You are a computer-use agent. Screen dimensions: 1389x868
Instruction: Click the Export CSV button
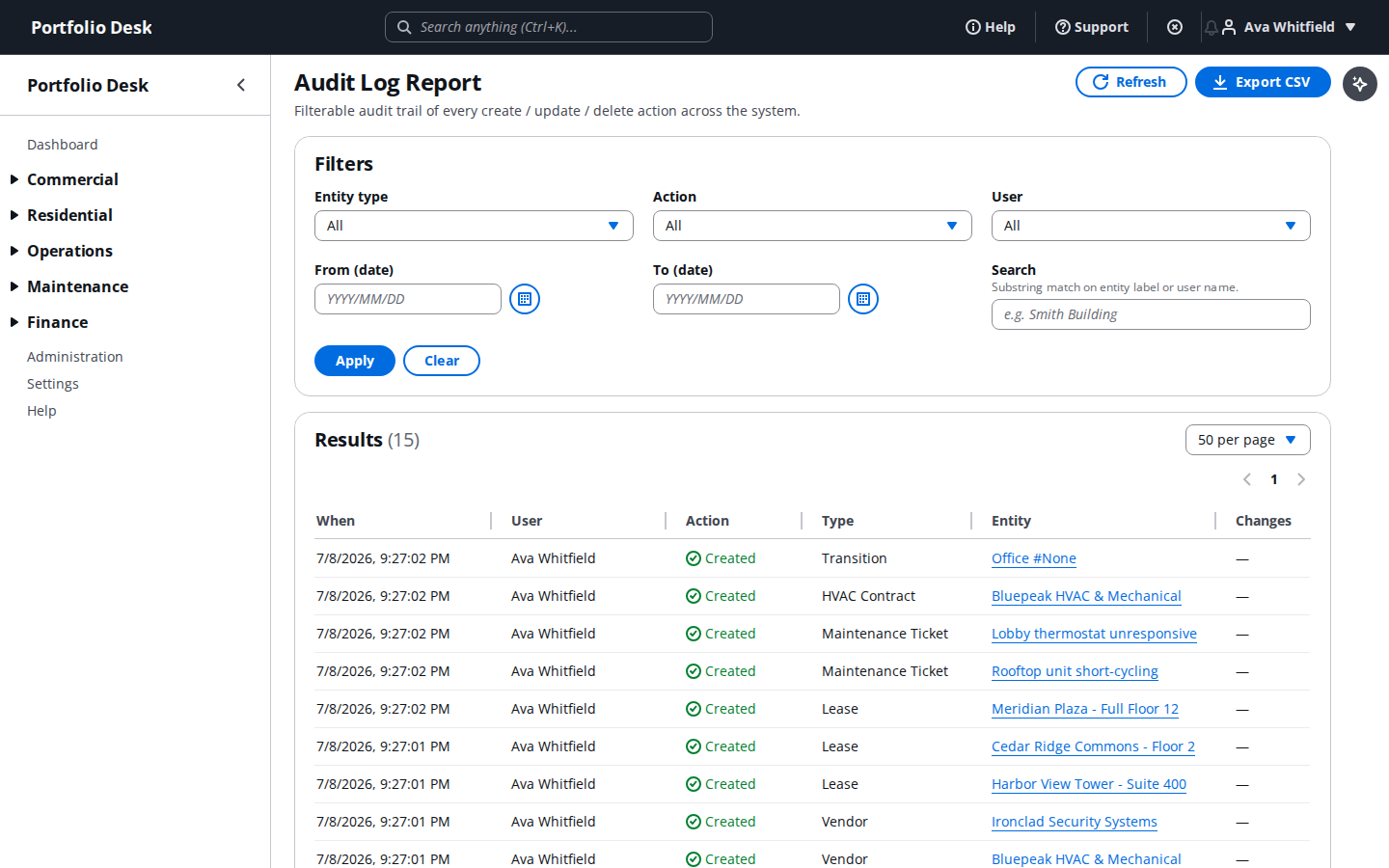click(x=1263, y=82)
